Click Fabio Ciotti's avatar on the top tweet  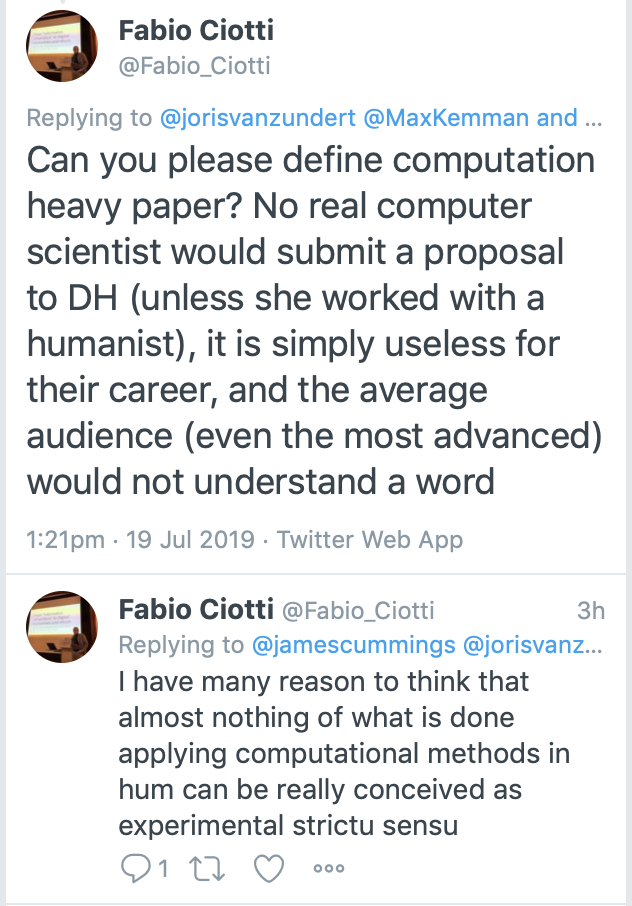pos(62,48)
